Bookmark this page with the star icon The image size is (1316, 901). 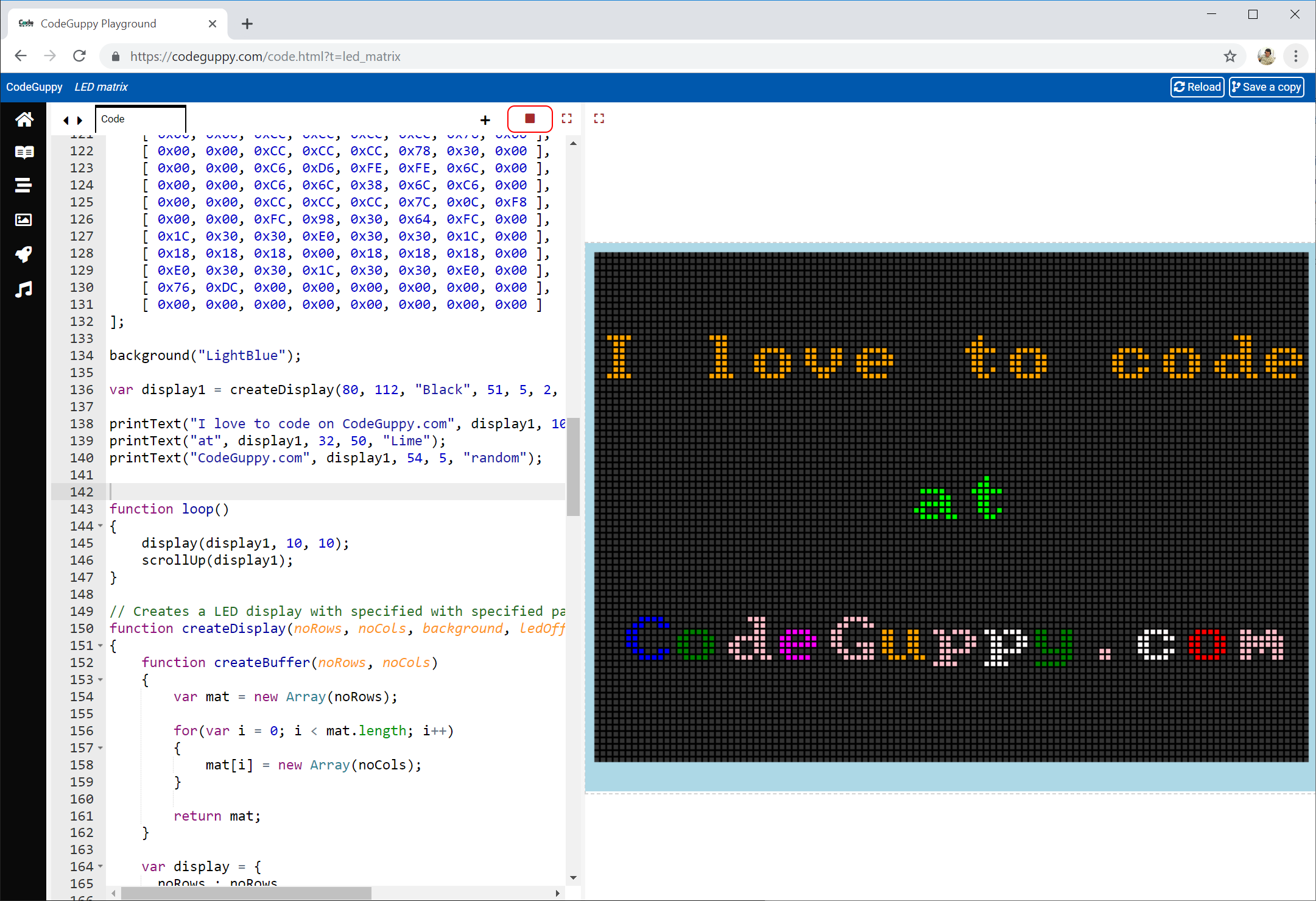1231,56
